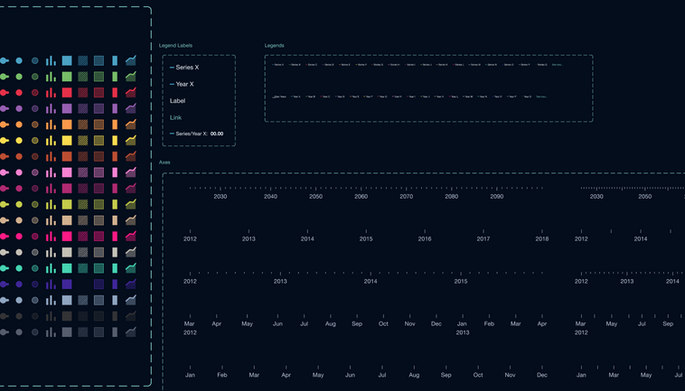Click the 'Legend Labels' section heading
685x391 pixels.
[x=176, y=45]
